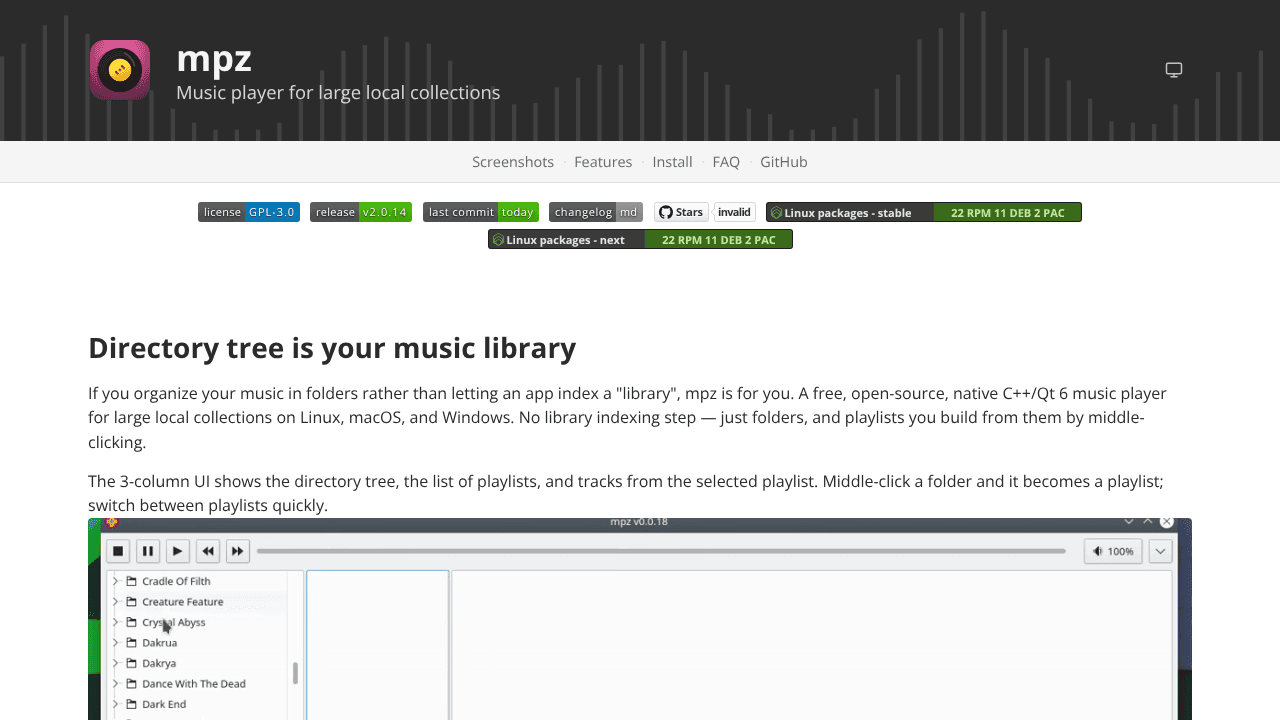Open the release v2.0.14 badge
The image size is (1280, 720).
(361, 212)
